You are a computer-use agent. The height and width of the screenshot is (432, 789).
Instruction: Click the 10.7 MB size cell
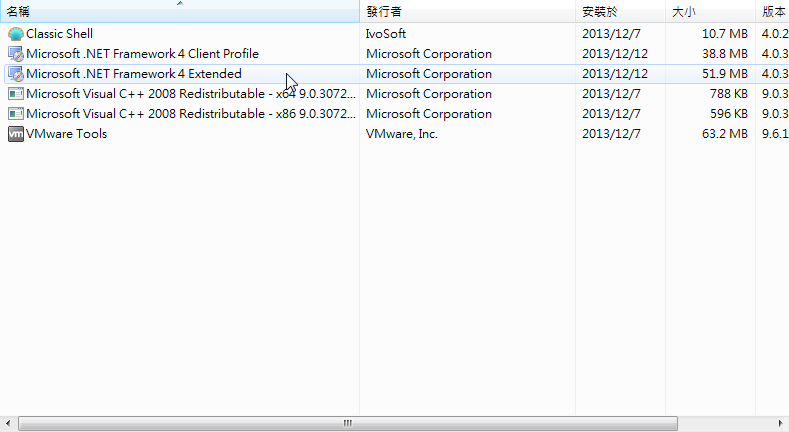(x=725, y=34)
